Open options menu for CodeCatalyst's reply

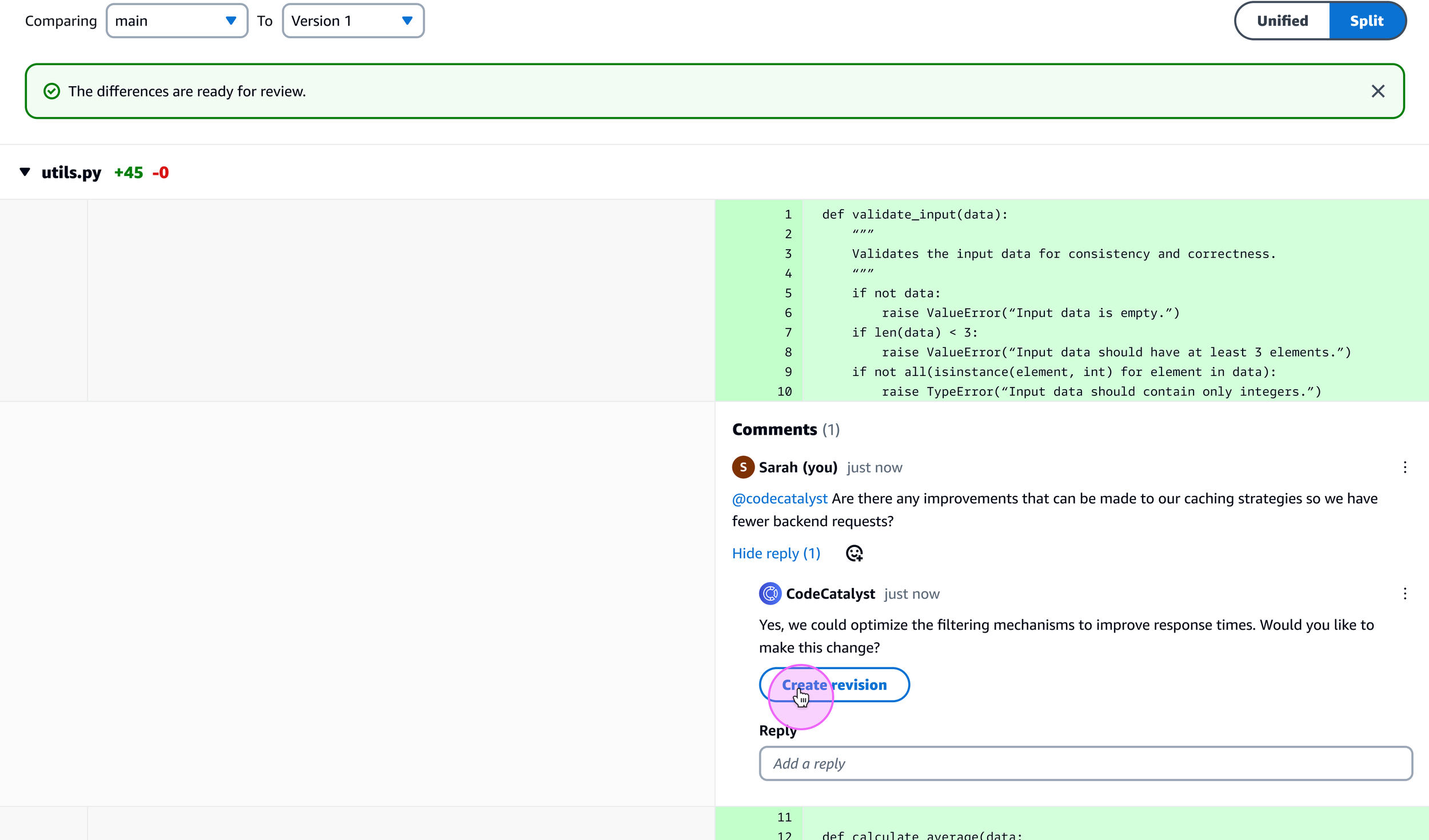(1404, 594)
